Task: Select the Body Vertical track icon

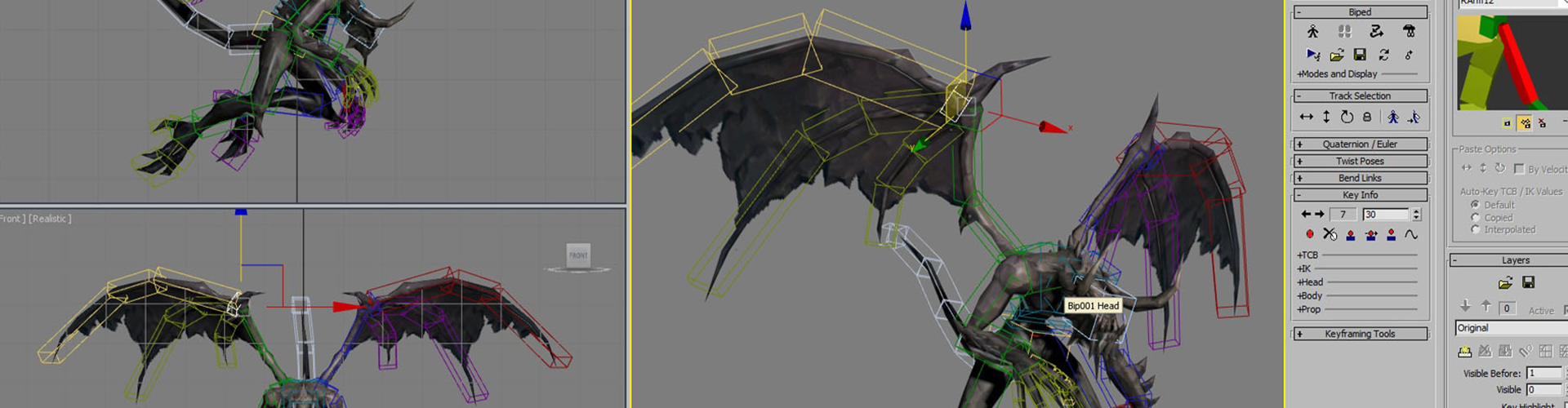Action: tap(1326, 118)
